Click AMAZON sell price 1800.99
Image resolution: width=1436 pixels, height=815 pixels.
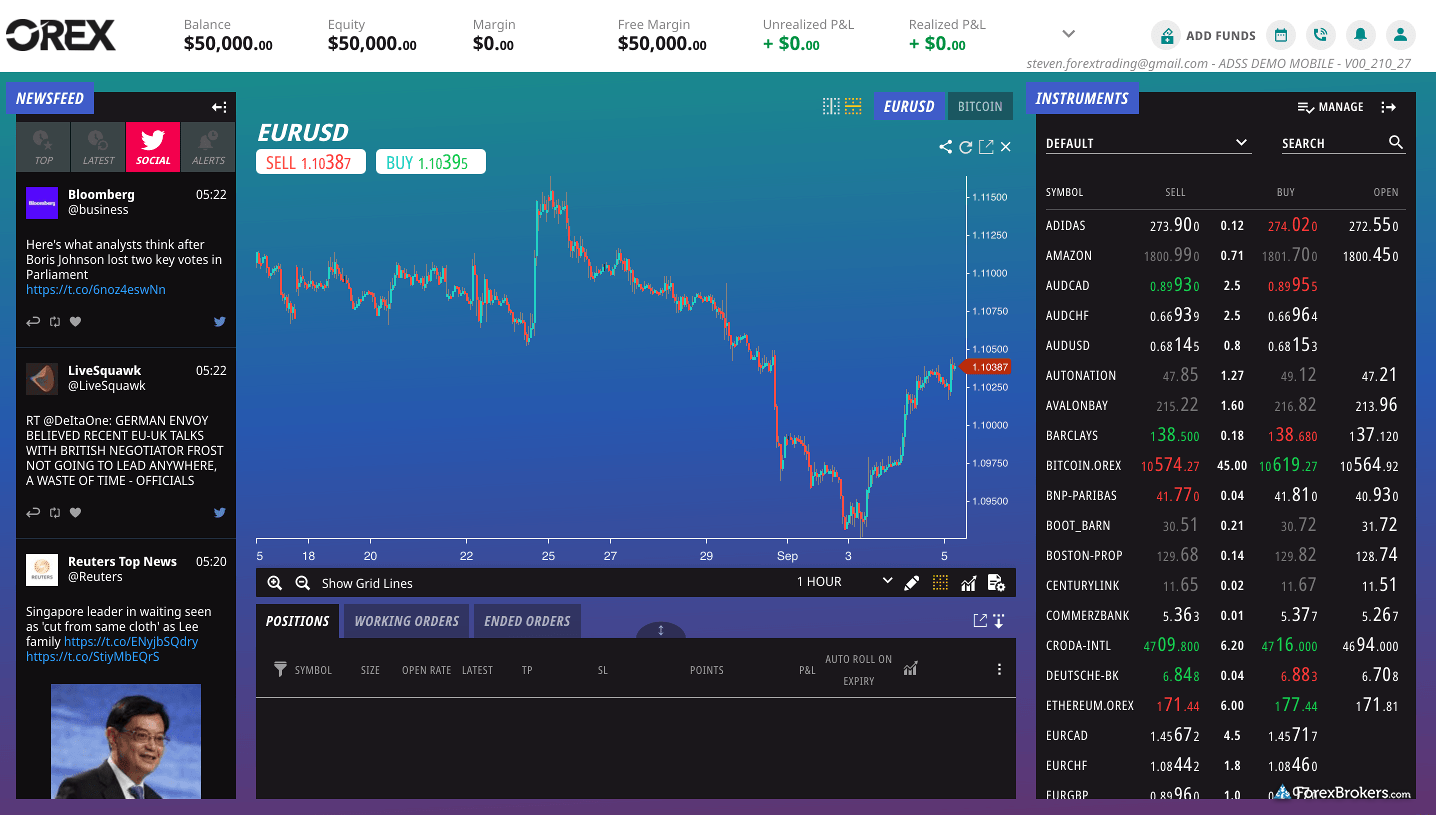click(1172, 256)
